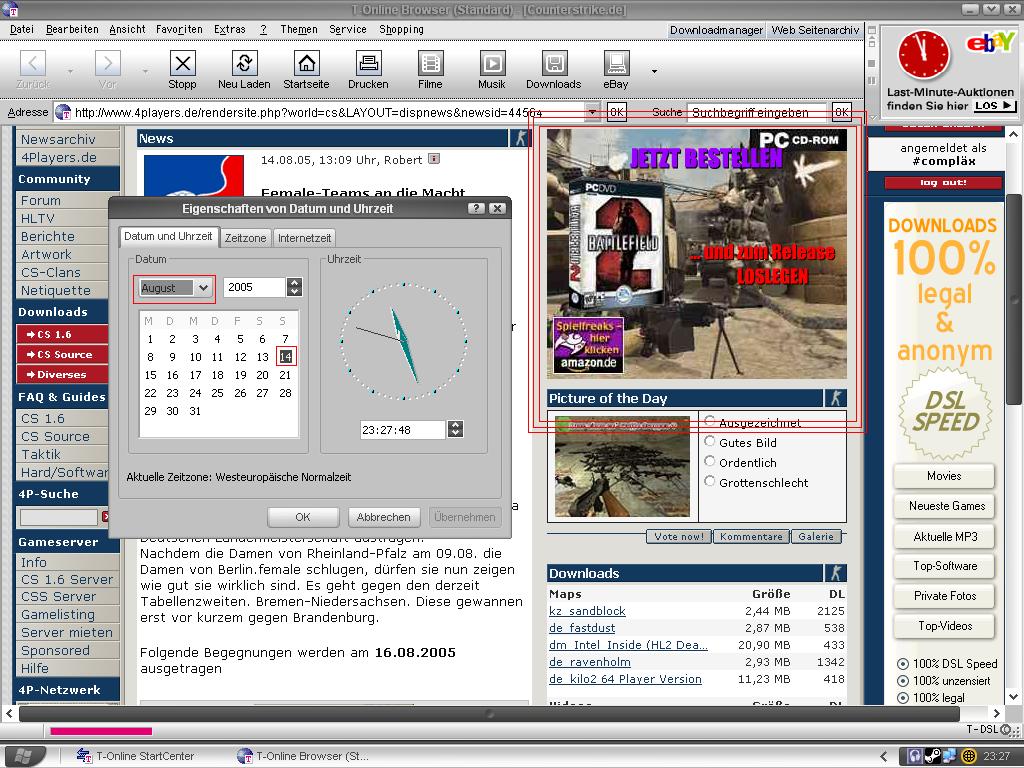Click the Vote now! button

tap(679, 536)
